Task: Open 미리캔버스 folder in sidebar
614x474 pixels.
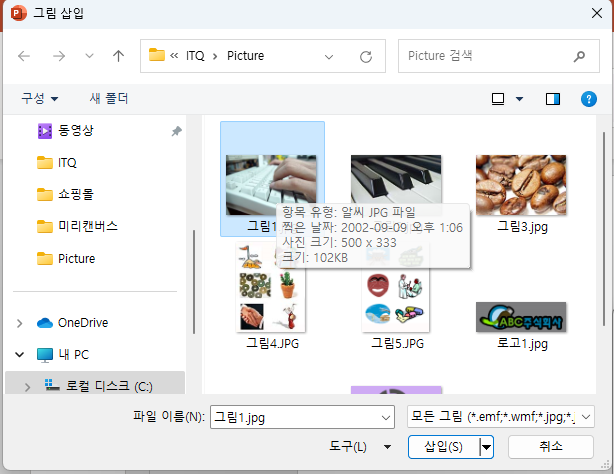Action: (x=78, y=226)
